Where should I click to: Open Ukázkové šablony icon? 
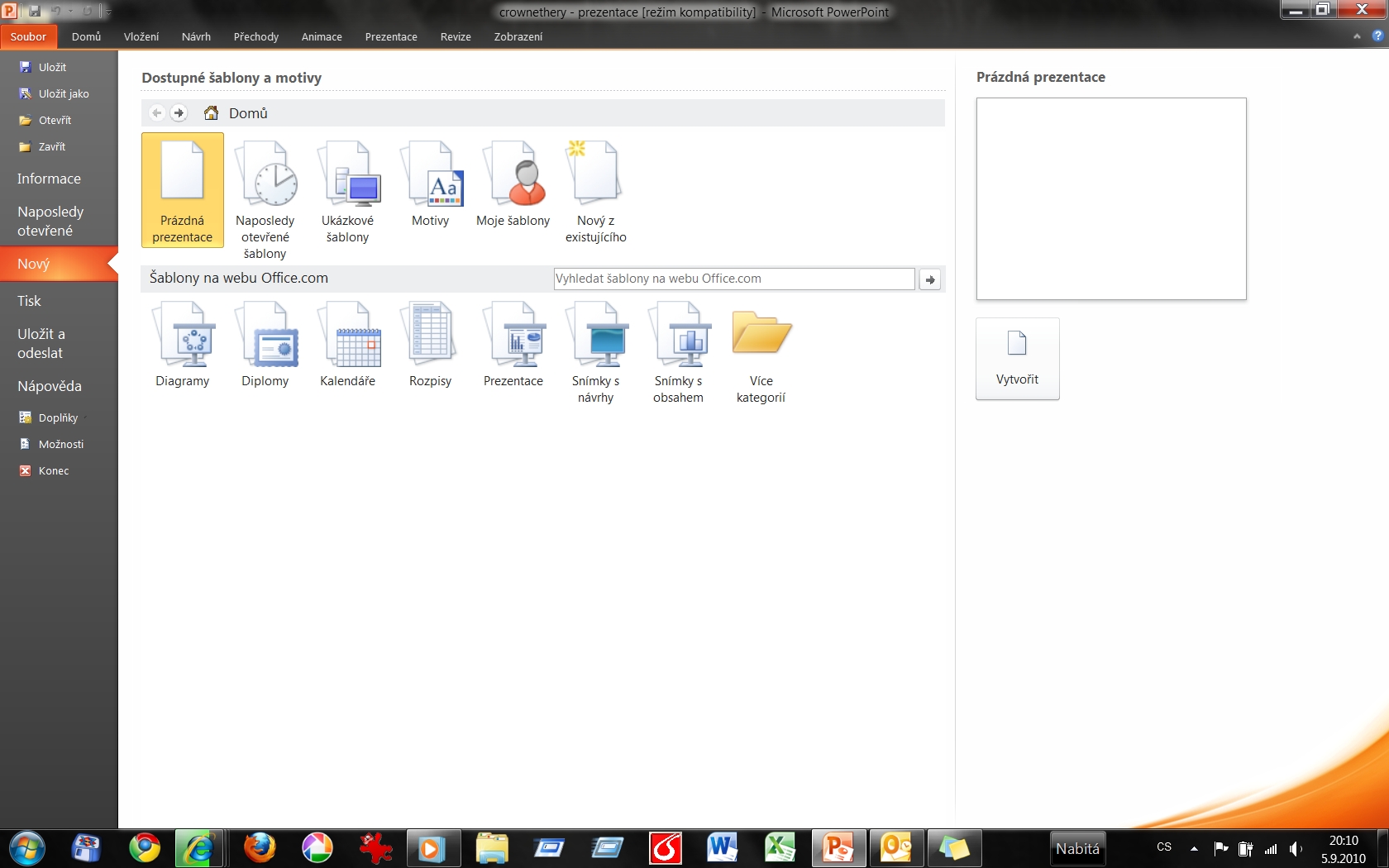(x=347, y=191)
